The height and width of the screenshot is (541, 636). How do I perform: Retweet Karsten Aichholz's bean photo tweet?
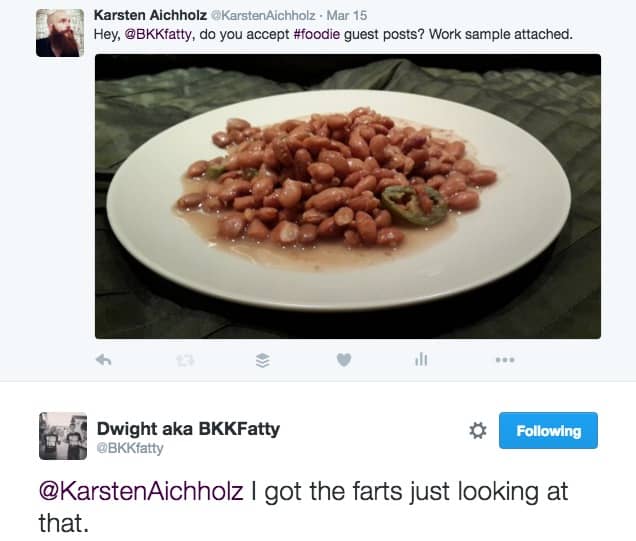pyautogui.click(x=185, y=360)
